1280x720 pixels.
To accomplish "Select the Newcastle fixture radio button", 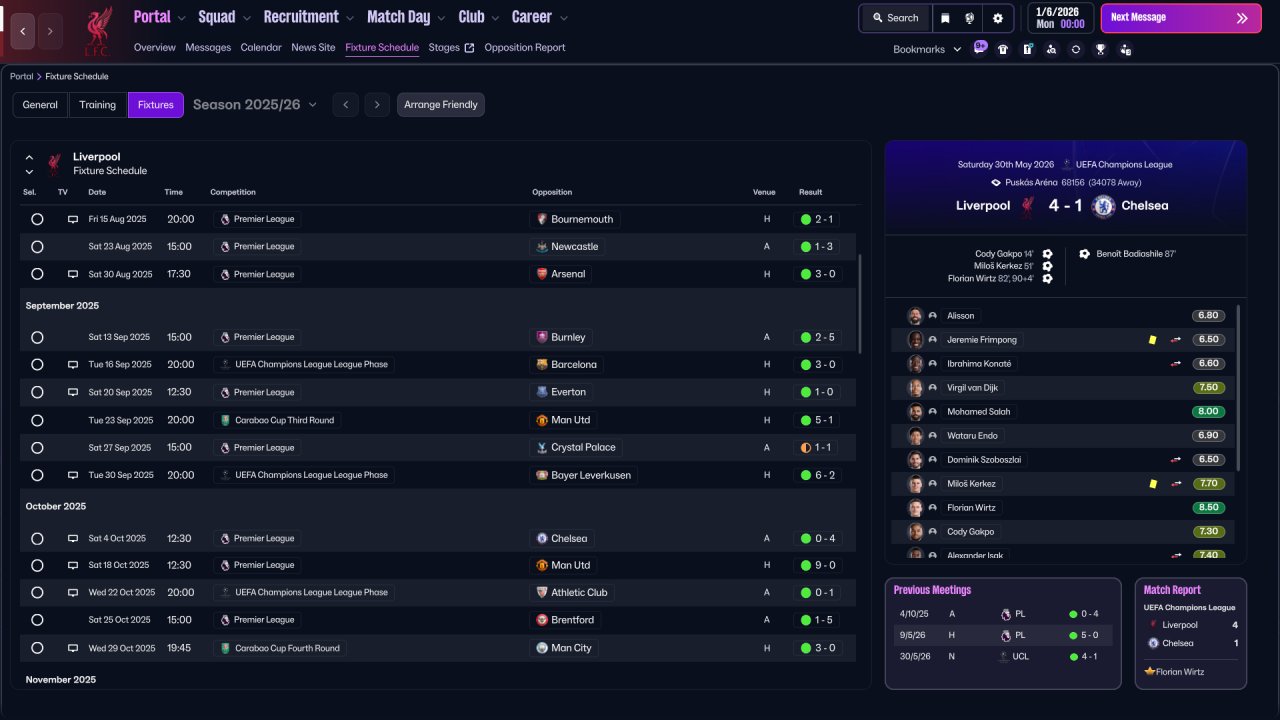I will [x=37, y=247].
